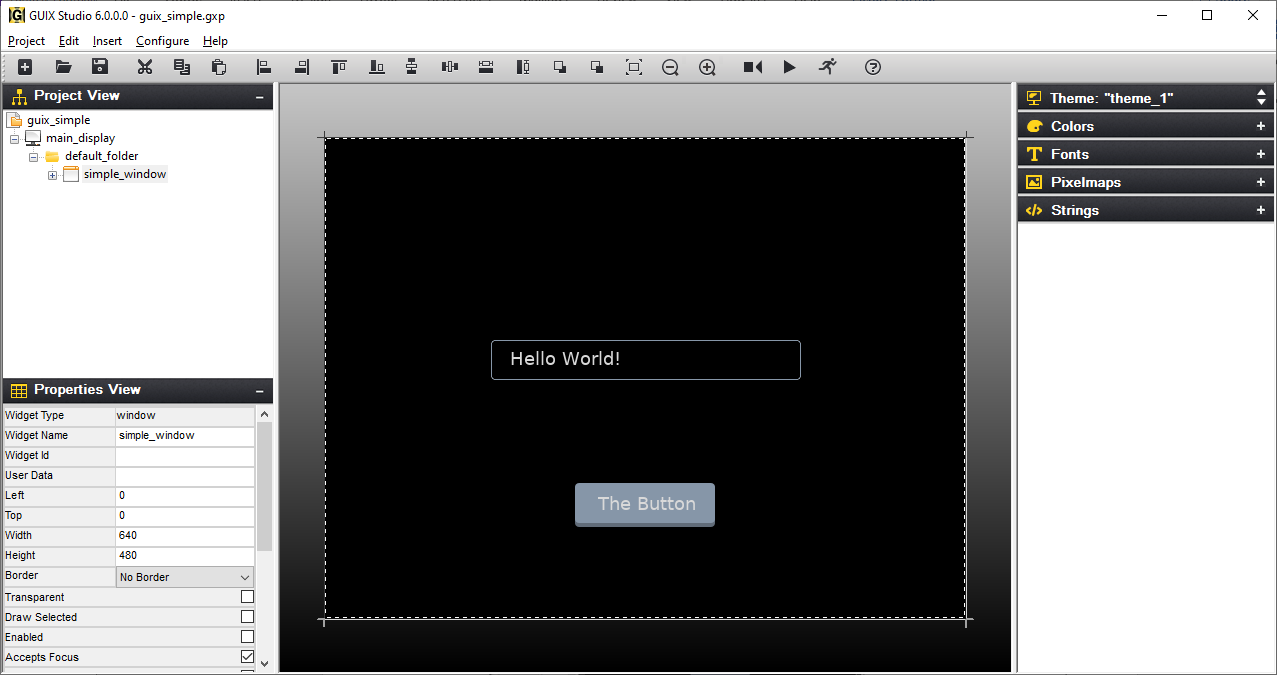Expand the simple_window tree node
The height and width of the screenshot is (675, 1277).
point(52,174)
